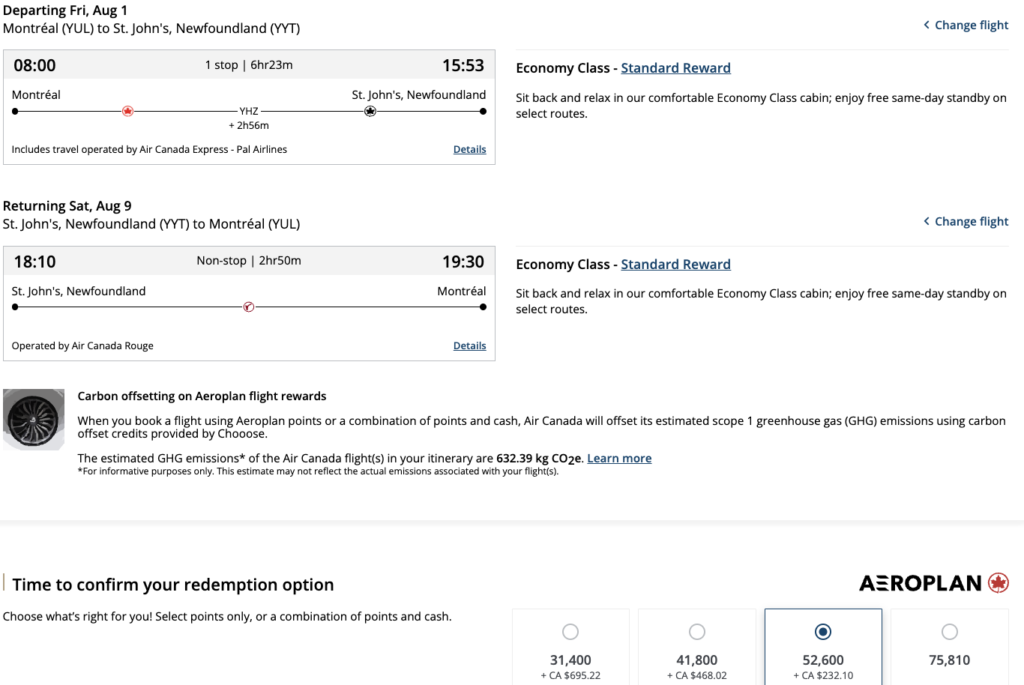1024x685 pixels.
Task: Open Learn more about GHG emissions
Action: pos(619,458)
